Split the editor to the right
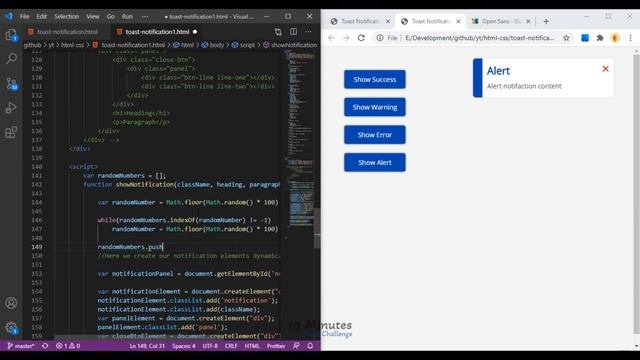This screenshot has height=360, width=640. [293, 32]
